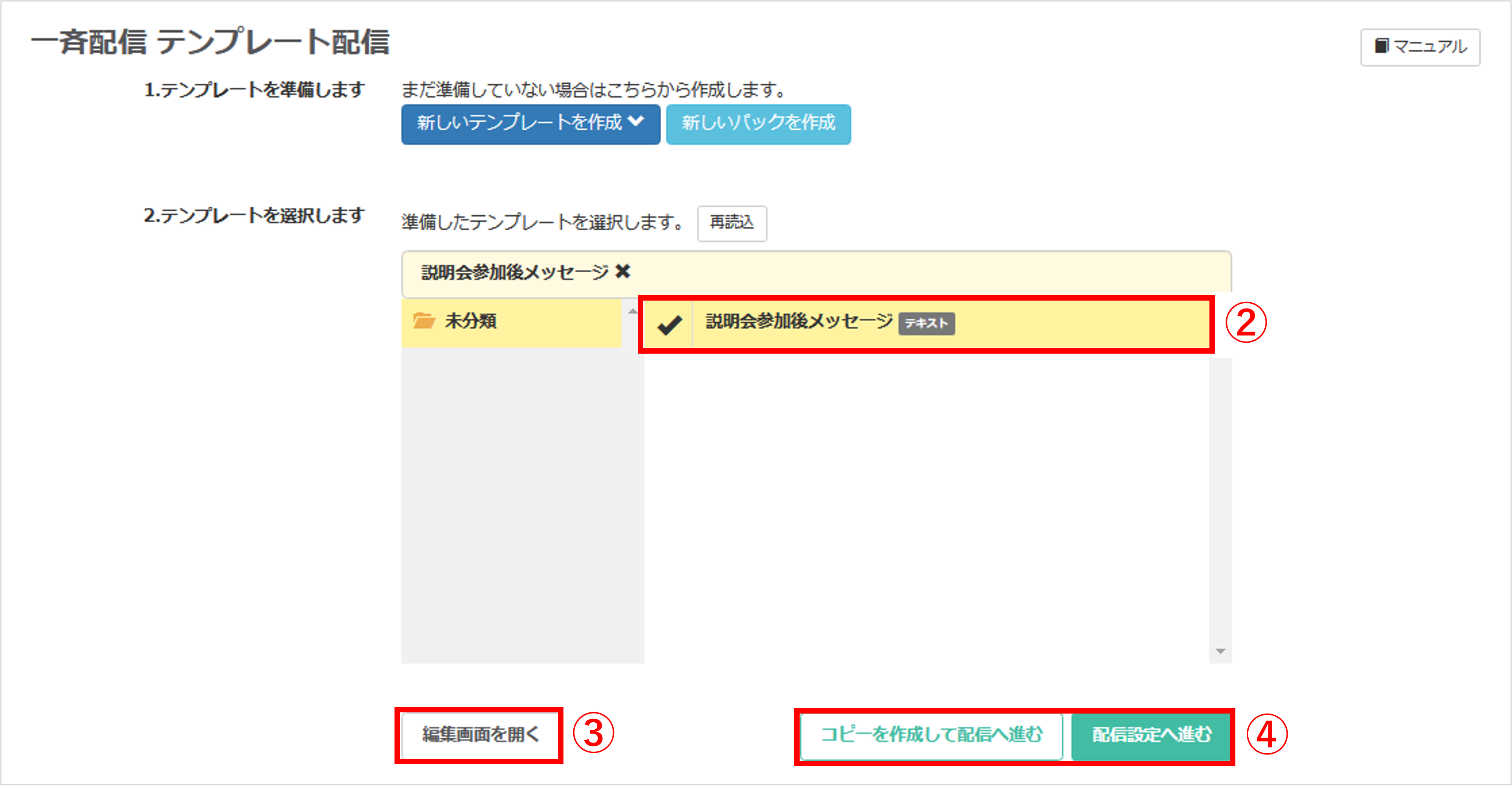The height and width of the screenshot is (789, 1512).
Task: Click 新しいパックを作成 button
Action: (x=758, y=124)
